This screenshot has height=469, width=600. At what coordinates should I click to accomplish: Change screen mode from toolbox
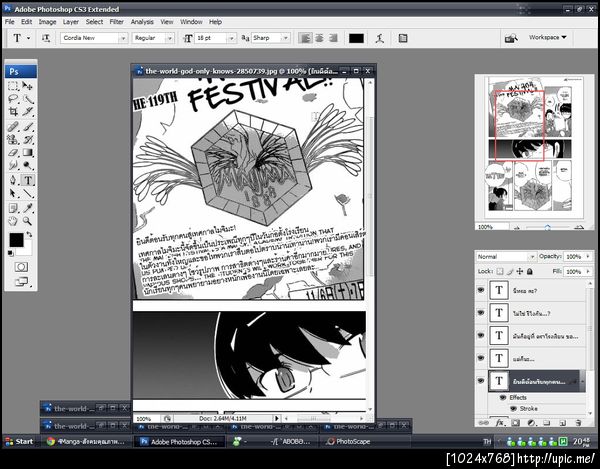tap(22, 282)
